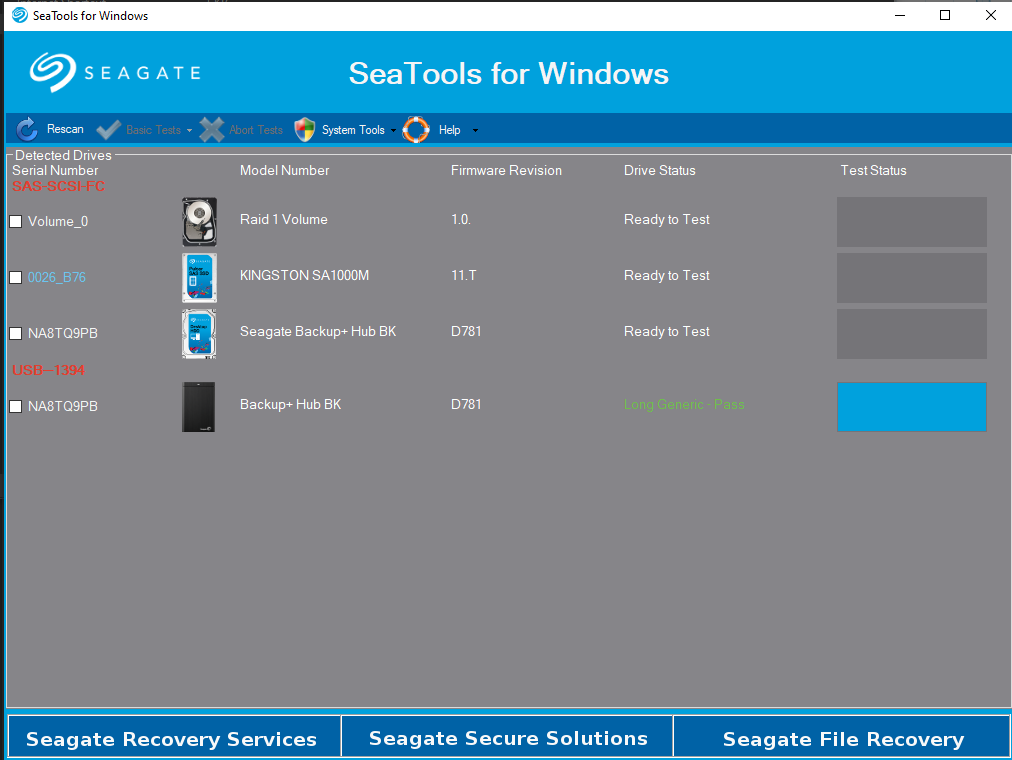
Task: Click the Raid 1 Volume test status box
Action: tap(911, 222)
